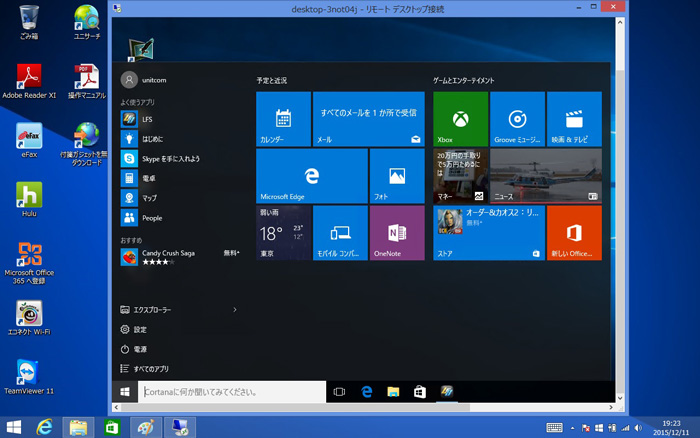Screen dimensions: 700x438
Task: Click host Windows 8 Start button
Action: [x=13, y=427]
